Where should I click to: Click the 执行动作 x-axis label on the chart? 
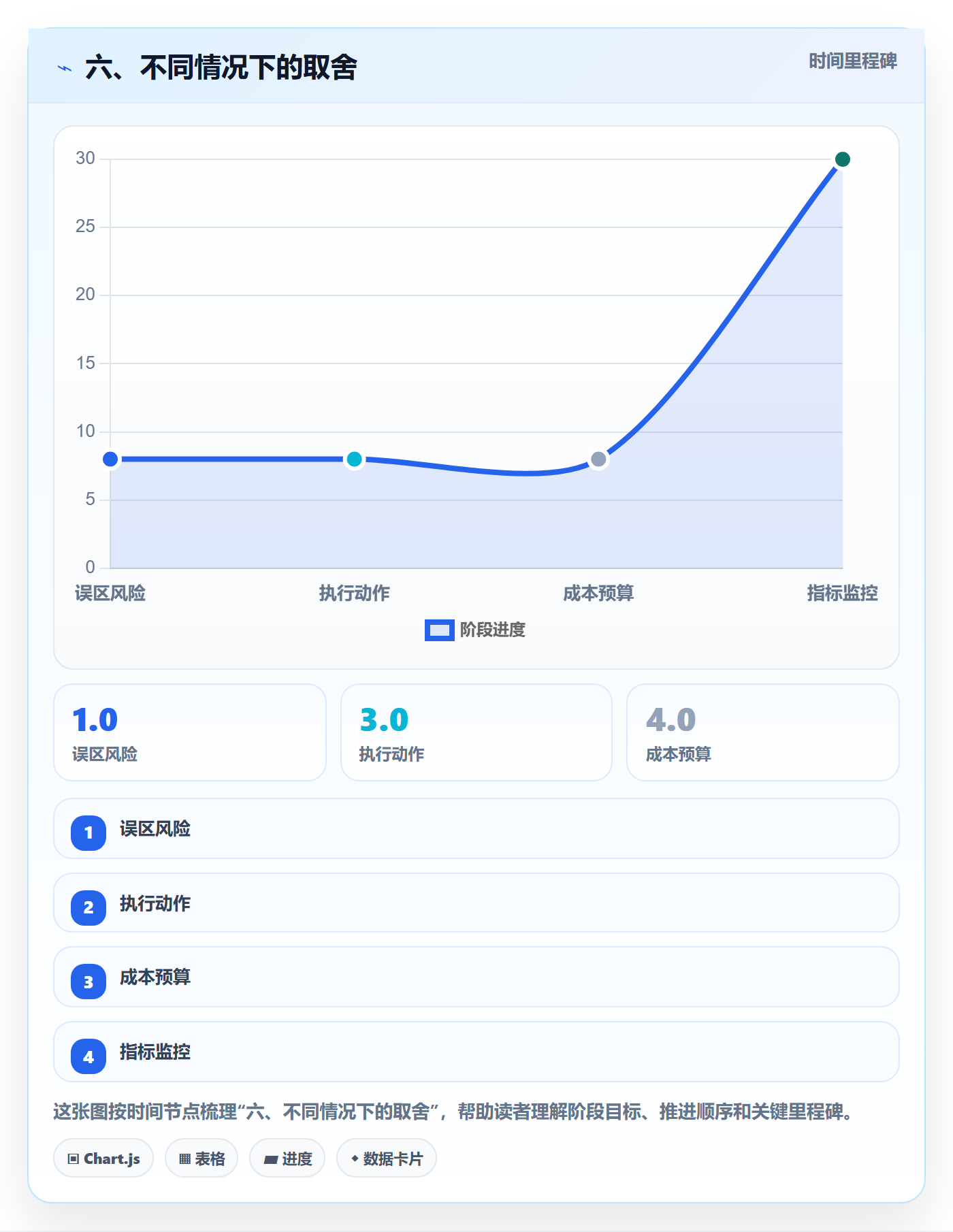[354, 594]
